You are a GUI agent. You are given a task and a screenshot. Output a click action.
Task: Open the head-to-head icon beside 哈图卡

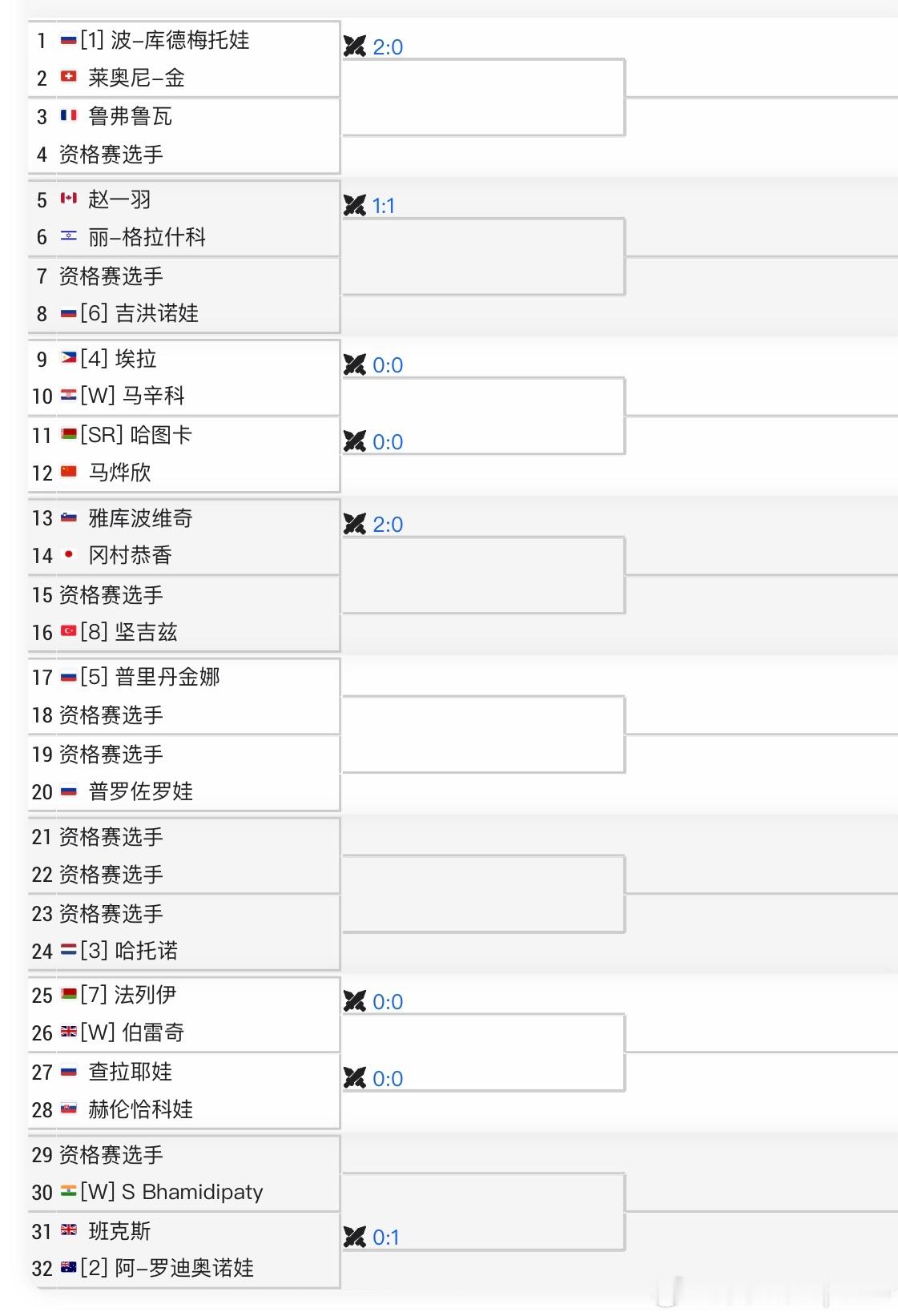354,441
